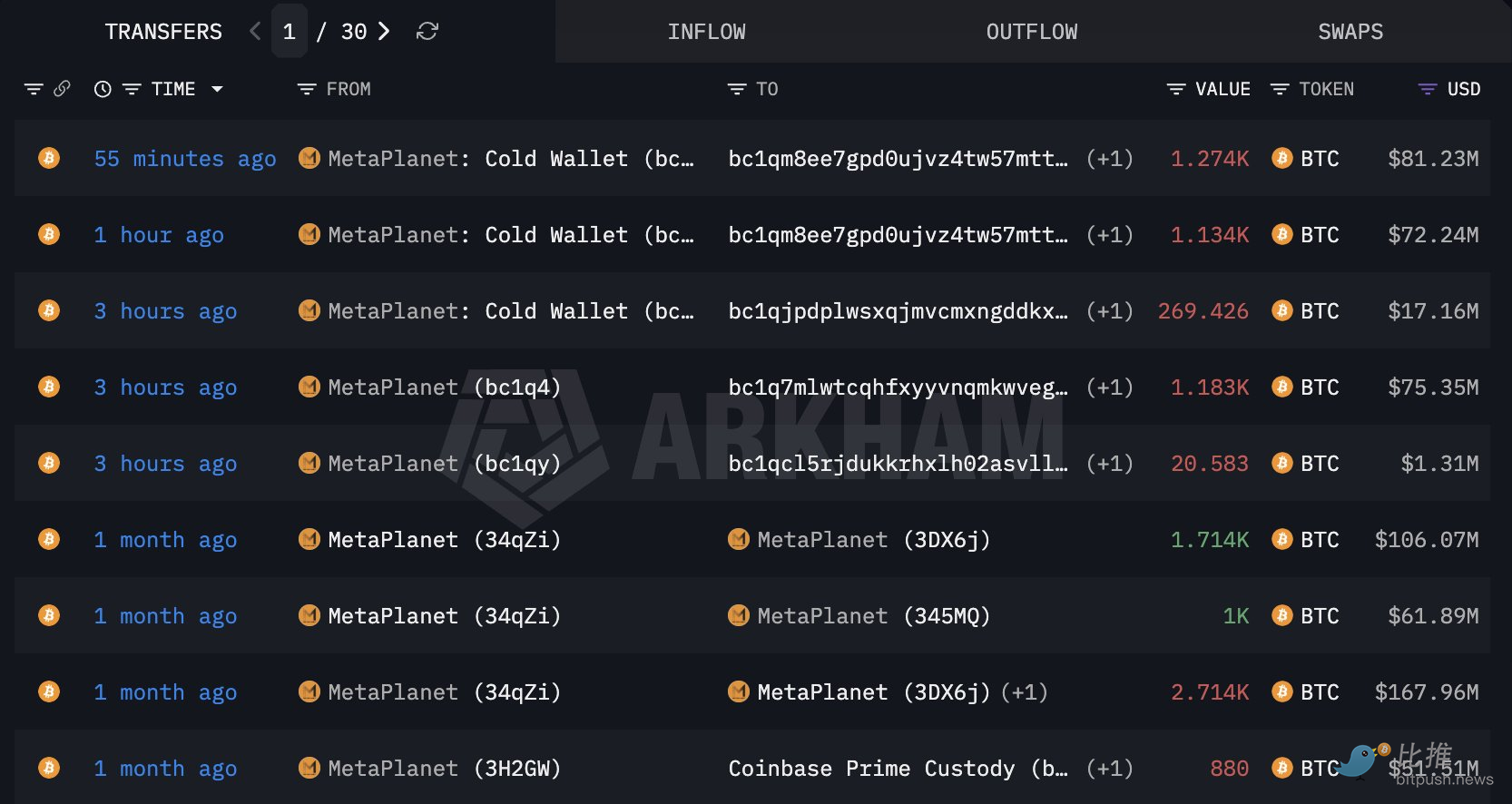The width and height of the screenshot is (1512, 804).
Task: Click the page number 1 field
Action: click(289, 32)
